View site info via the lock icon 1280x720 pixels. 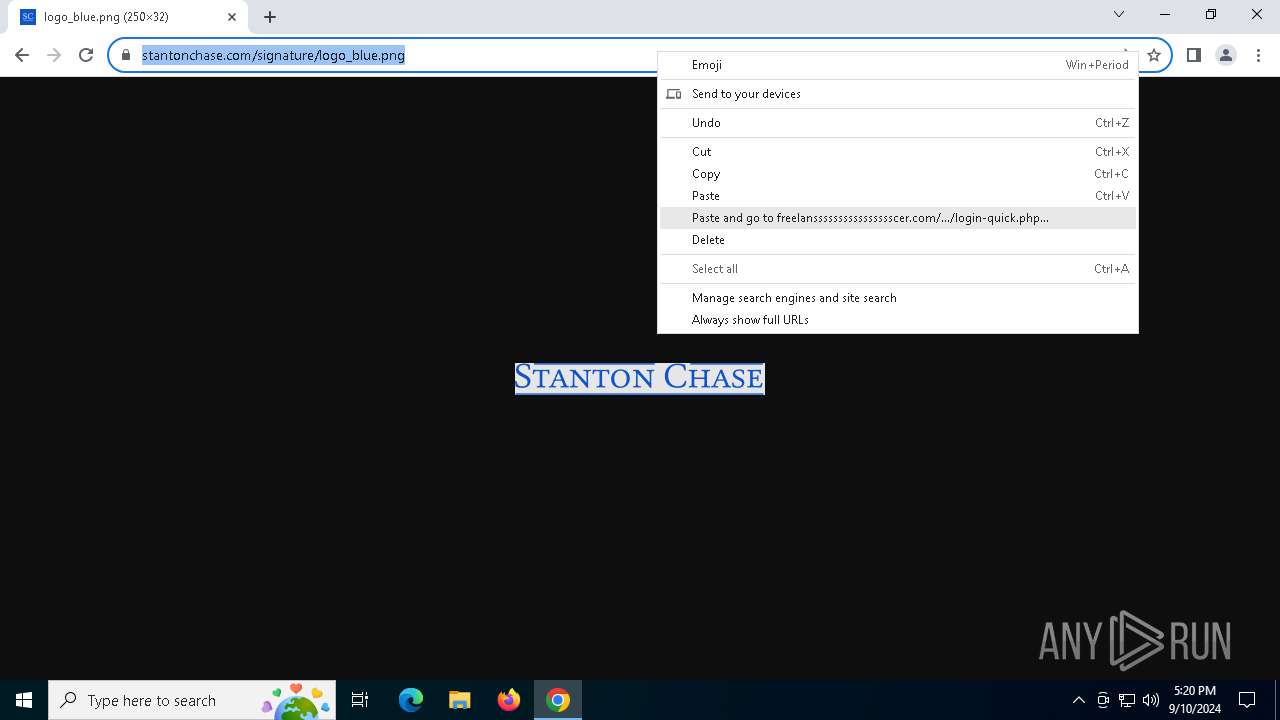click(126, 55)
